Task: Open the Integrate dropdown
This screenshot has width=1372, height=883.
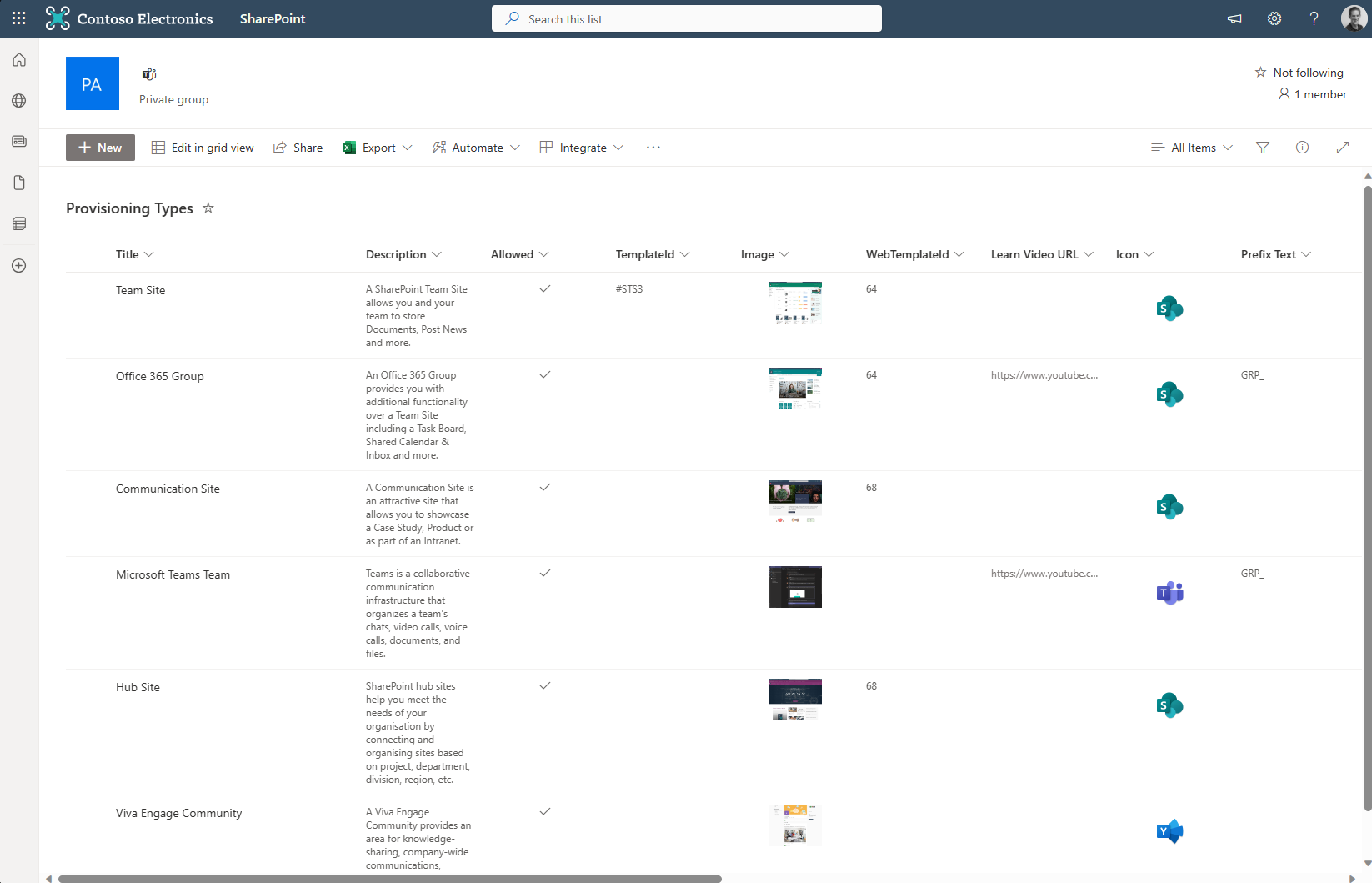Action: point(582,148)
